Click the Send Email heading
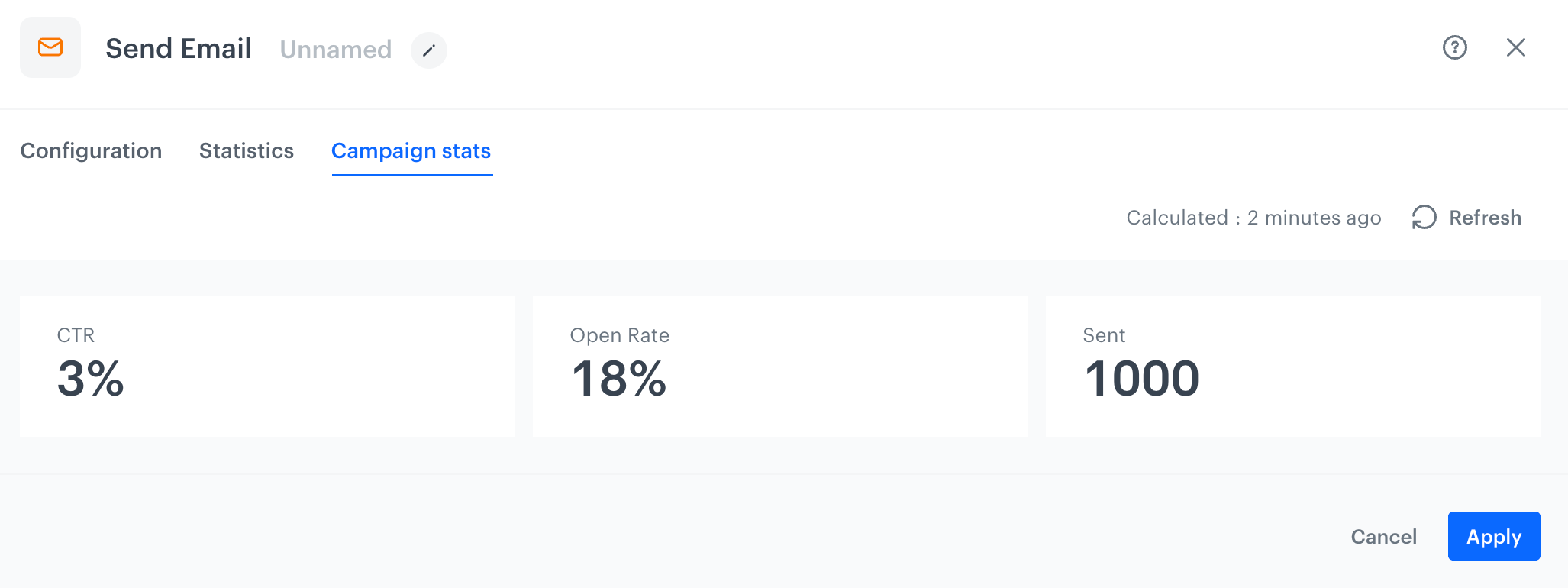Image resolution: width=1568 pixels, height=588 pixels. [x=178, y=47]
